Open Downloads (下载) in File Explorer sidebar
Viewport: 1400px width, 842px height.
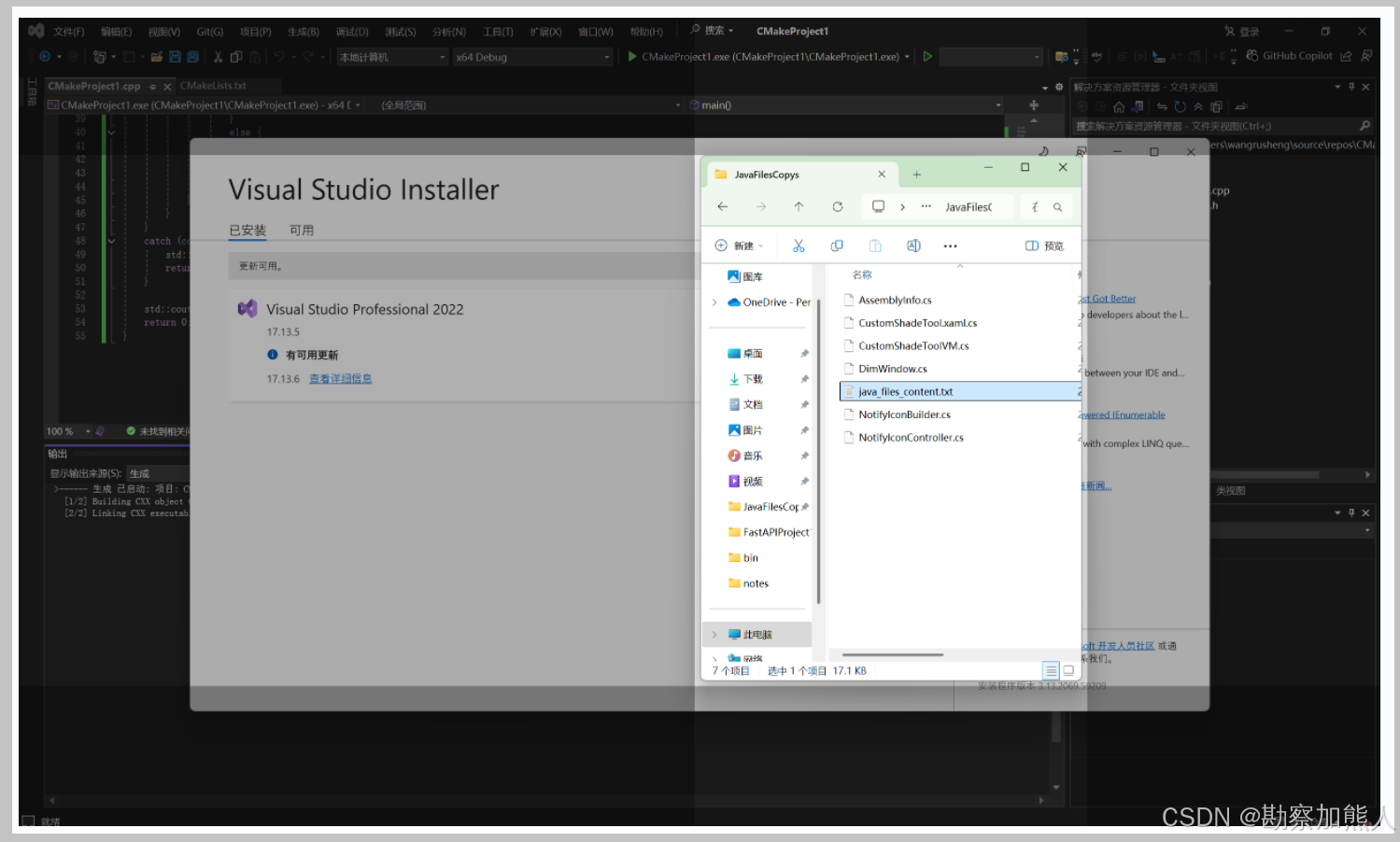753,379
